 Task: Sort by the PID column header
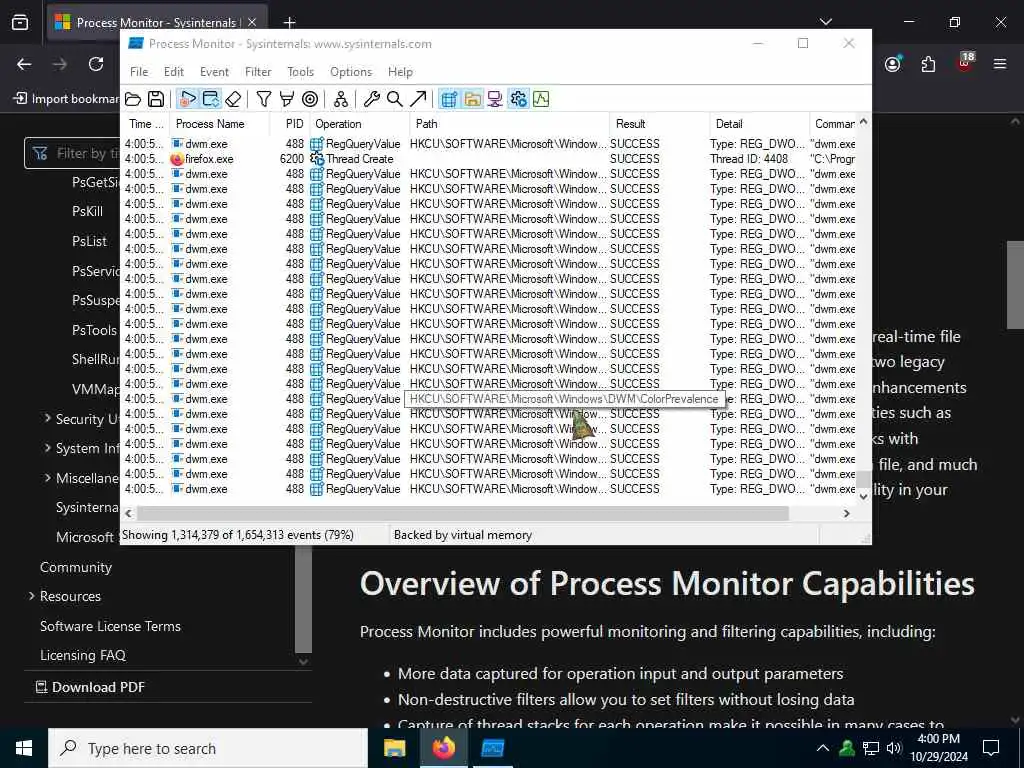(x=289, y=124)
